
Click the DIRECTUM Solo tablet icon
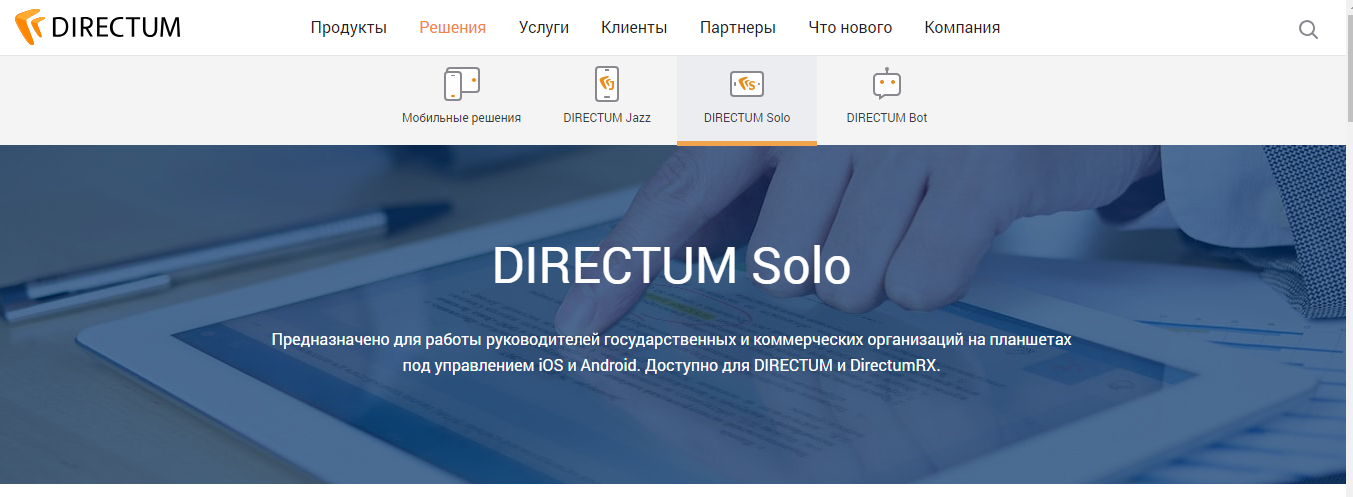(x=747, y=84)
